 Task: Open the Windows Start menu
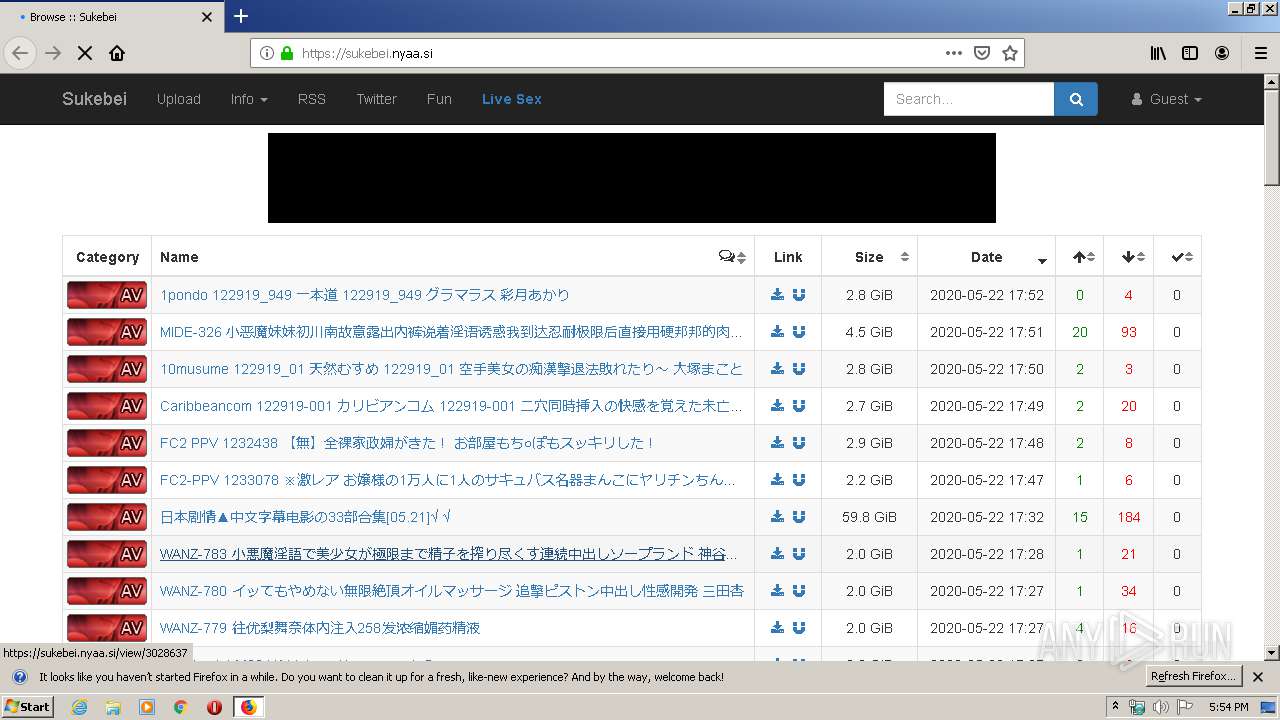pyautogui.click(x=27, y=706)
